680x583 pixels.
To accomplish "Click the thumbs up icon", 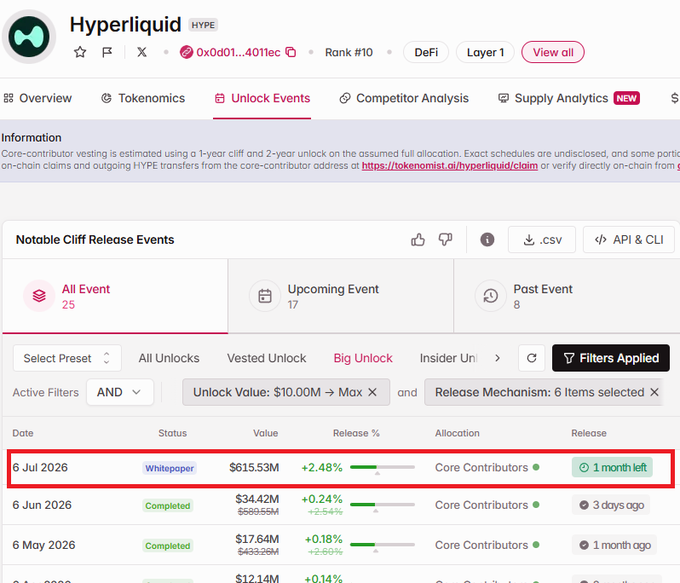I will pyautogui.click(x=418, y=239).
